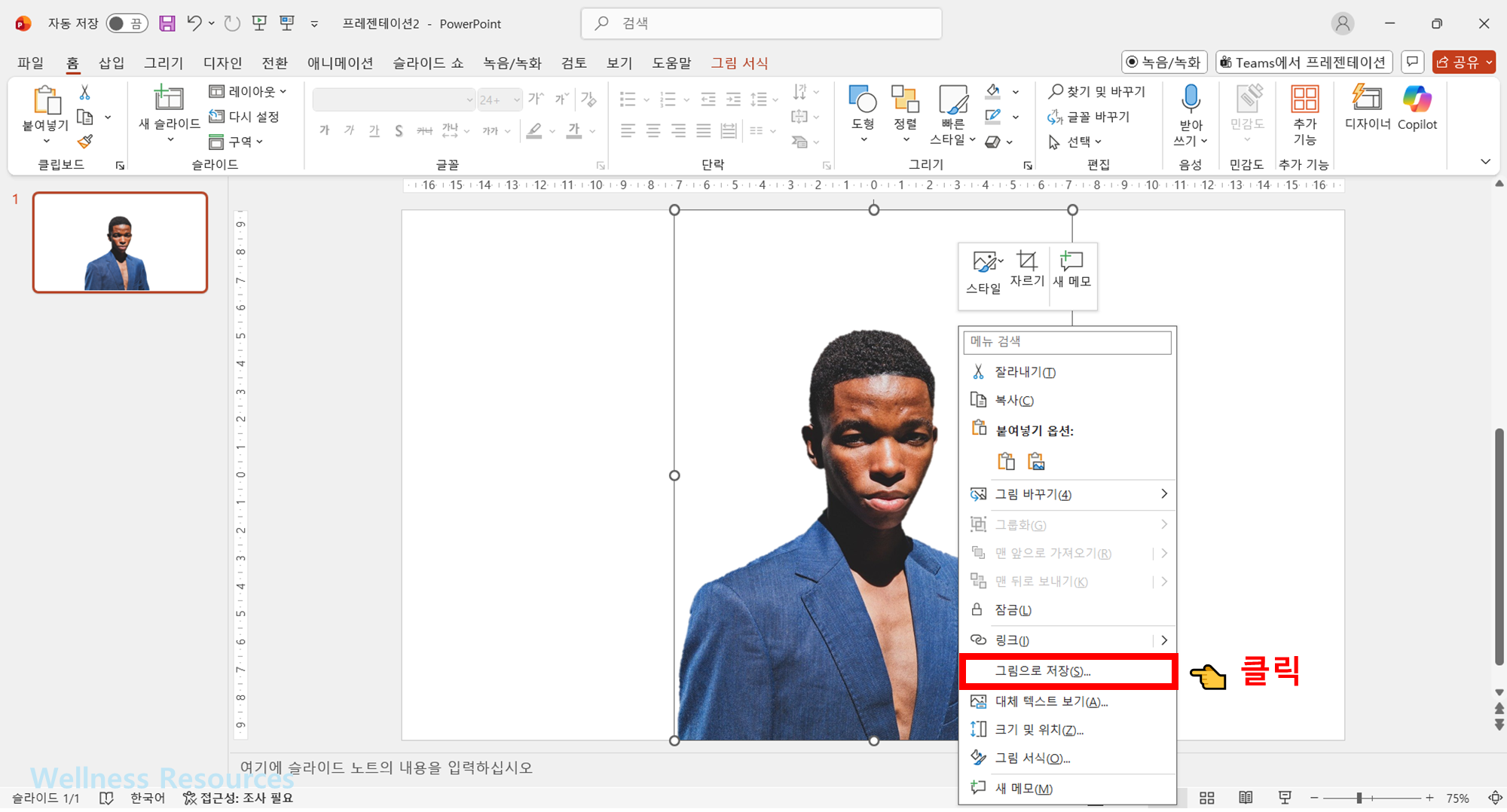Expand the 구역 section dropdown

click(236, 141)
